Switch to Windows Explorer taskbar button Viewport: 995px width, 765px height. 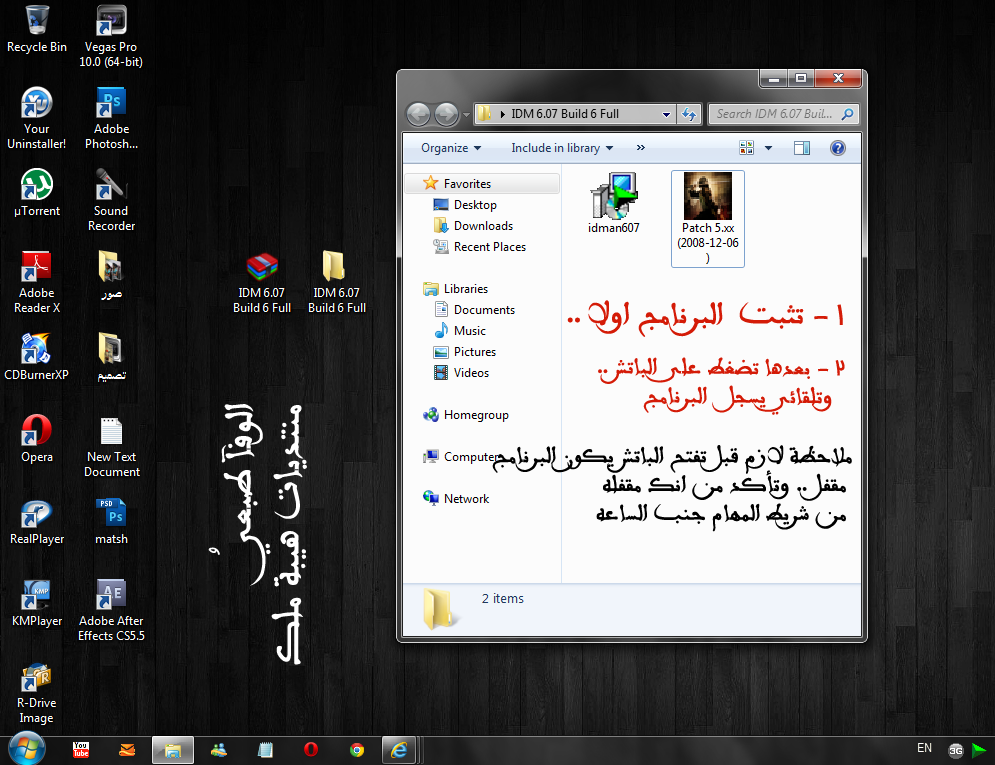pos(173,750)
